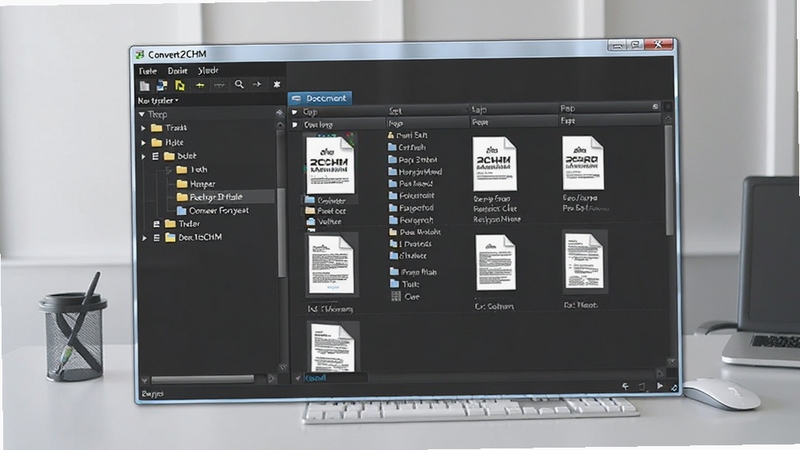Click the left arrow beside the bottom input field
This screenshot has height=450, width=800.
pos(297,378)
